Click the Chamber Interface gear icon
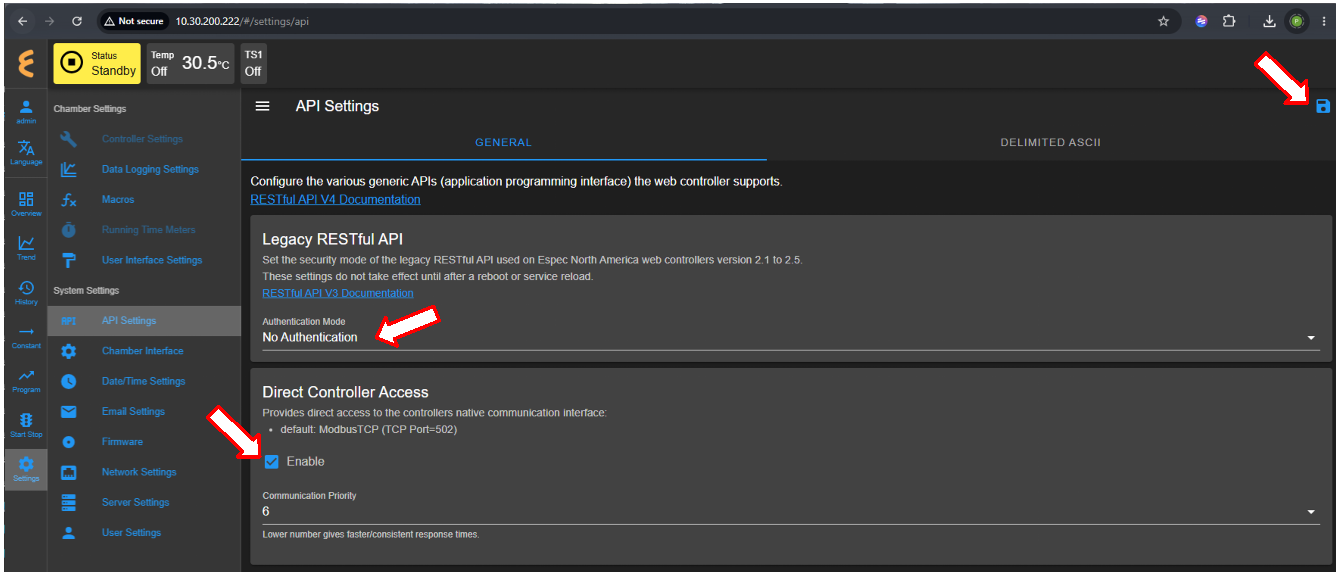This screenshot has height=573, width=1338. coord(68,351)
